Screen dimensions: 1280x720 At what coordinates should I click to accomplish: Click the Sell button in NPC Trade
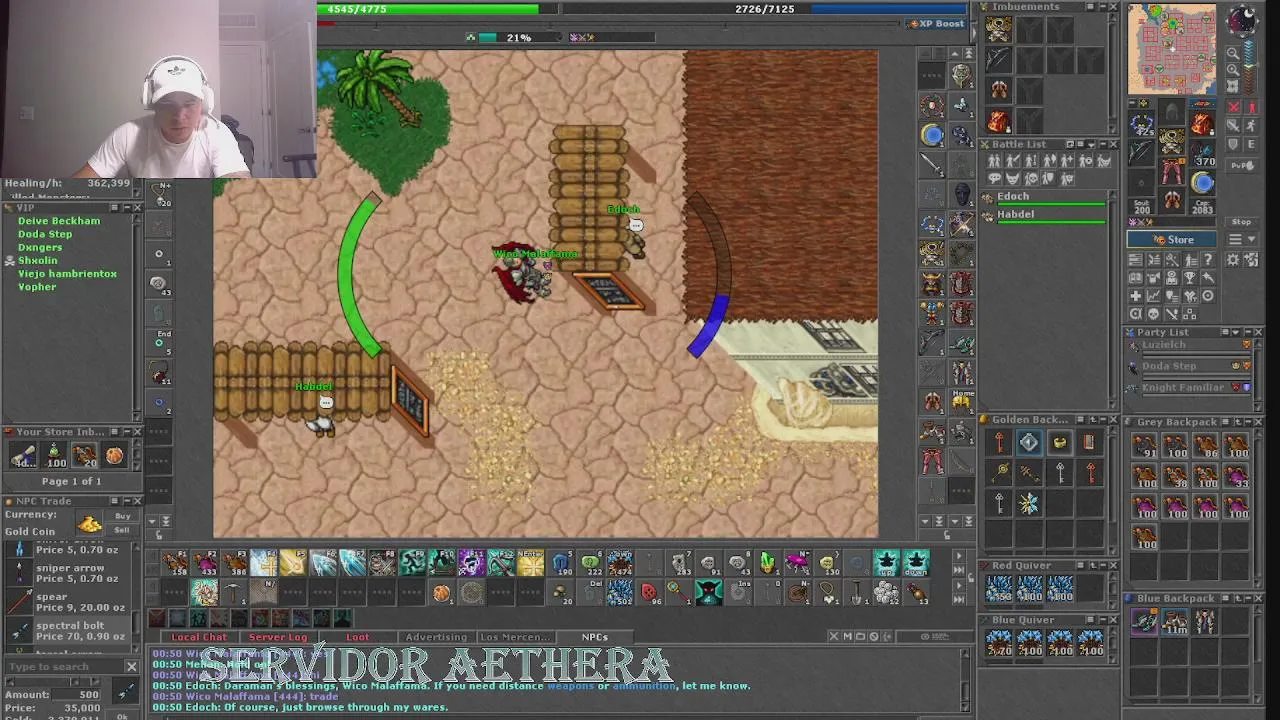click(x=123, y=530)
